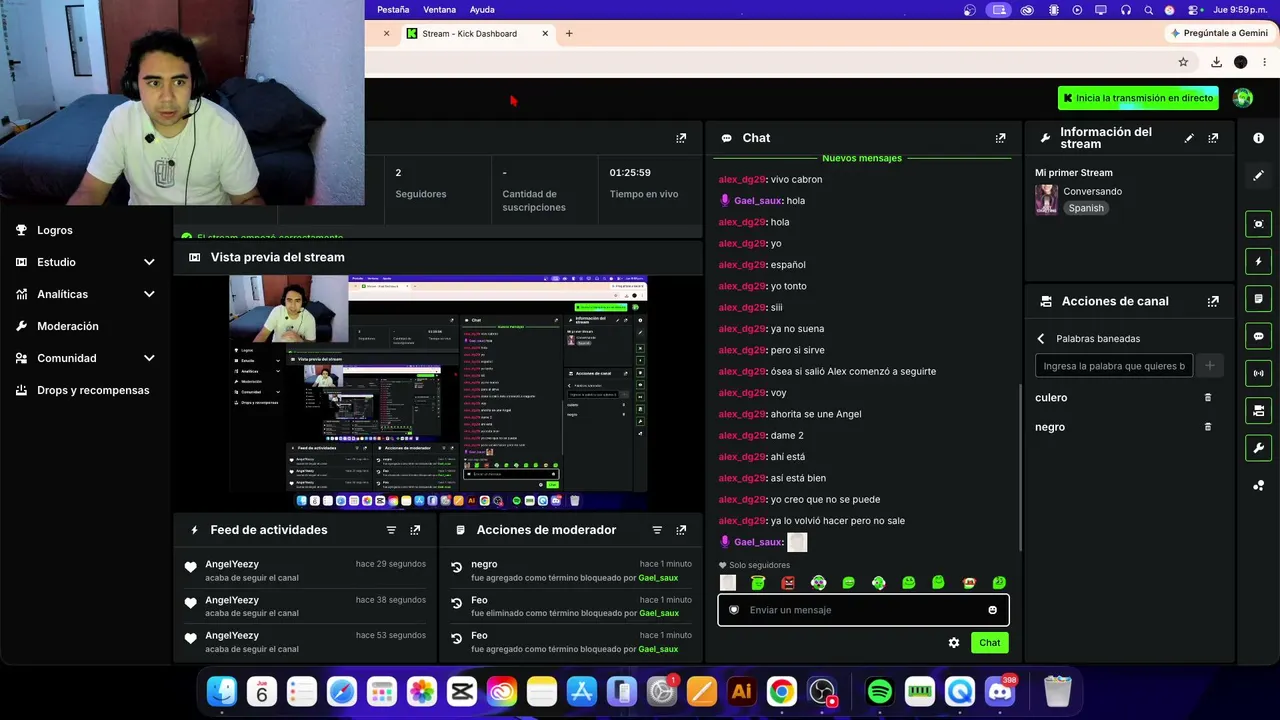Open filter options in Feed de actividades
Viewport: 1280px width, 720px height.
(x=391, y=530)
